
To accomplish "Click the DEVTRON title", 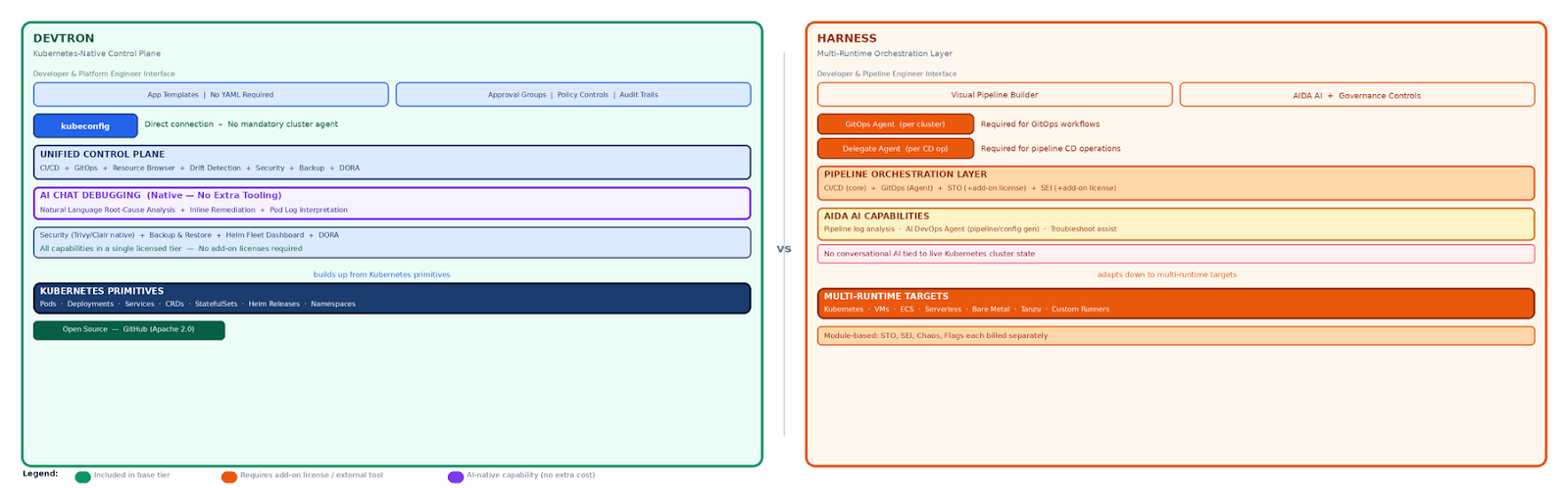I will pyautogui.click(x=64, y=38).
